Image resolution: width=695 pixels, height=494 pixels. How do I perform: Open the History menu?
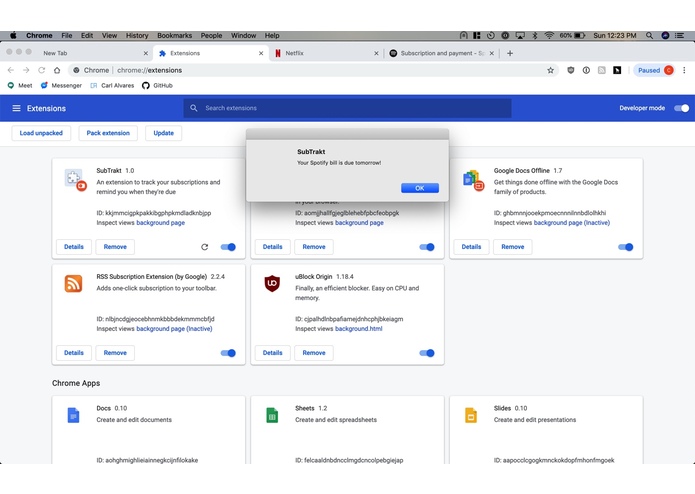point(137,35)
